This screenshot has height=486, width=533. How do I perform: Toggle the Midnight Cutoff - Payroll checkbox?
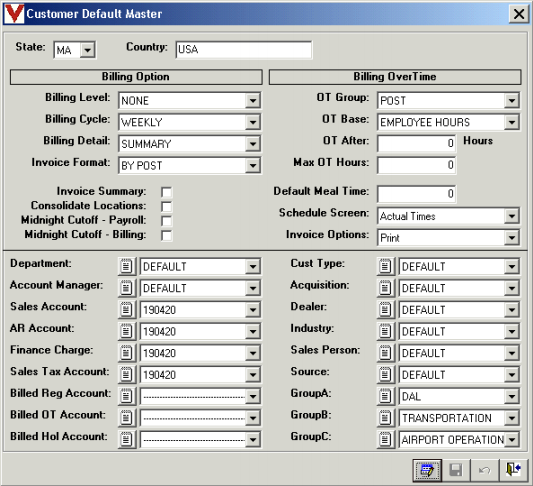(167, 221)
